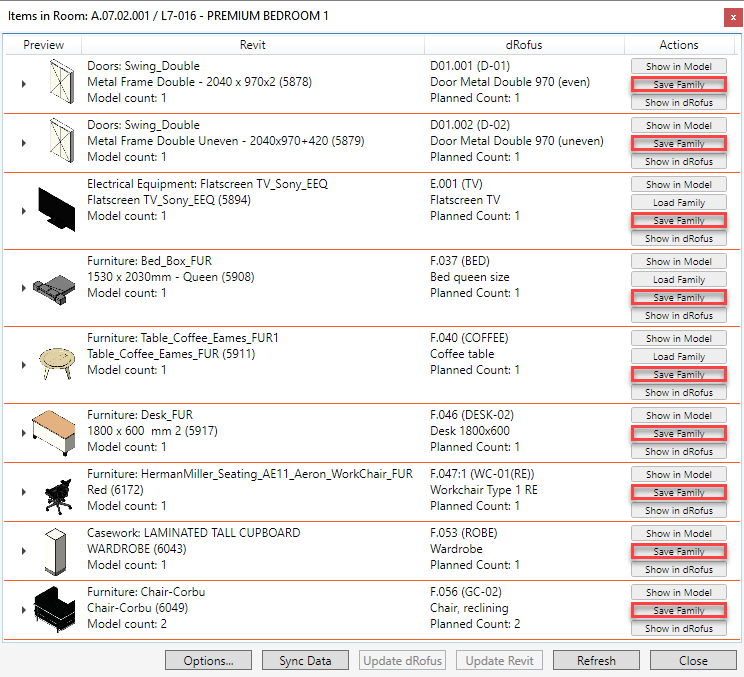Select the queen bed preview image
This screenshot has width=744, height=677.
click(56, 287)
